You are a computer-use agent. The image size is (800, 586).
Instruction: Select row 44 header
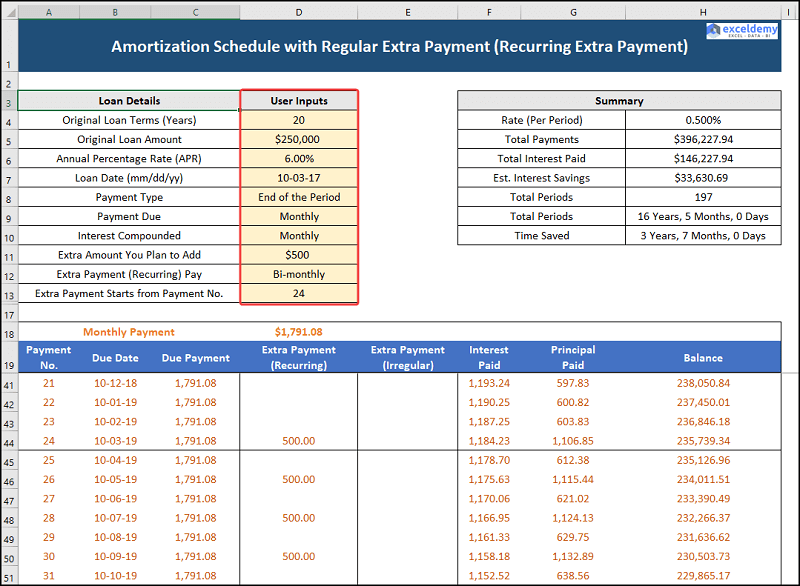click(9, 443)
